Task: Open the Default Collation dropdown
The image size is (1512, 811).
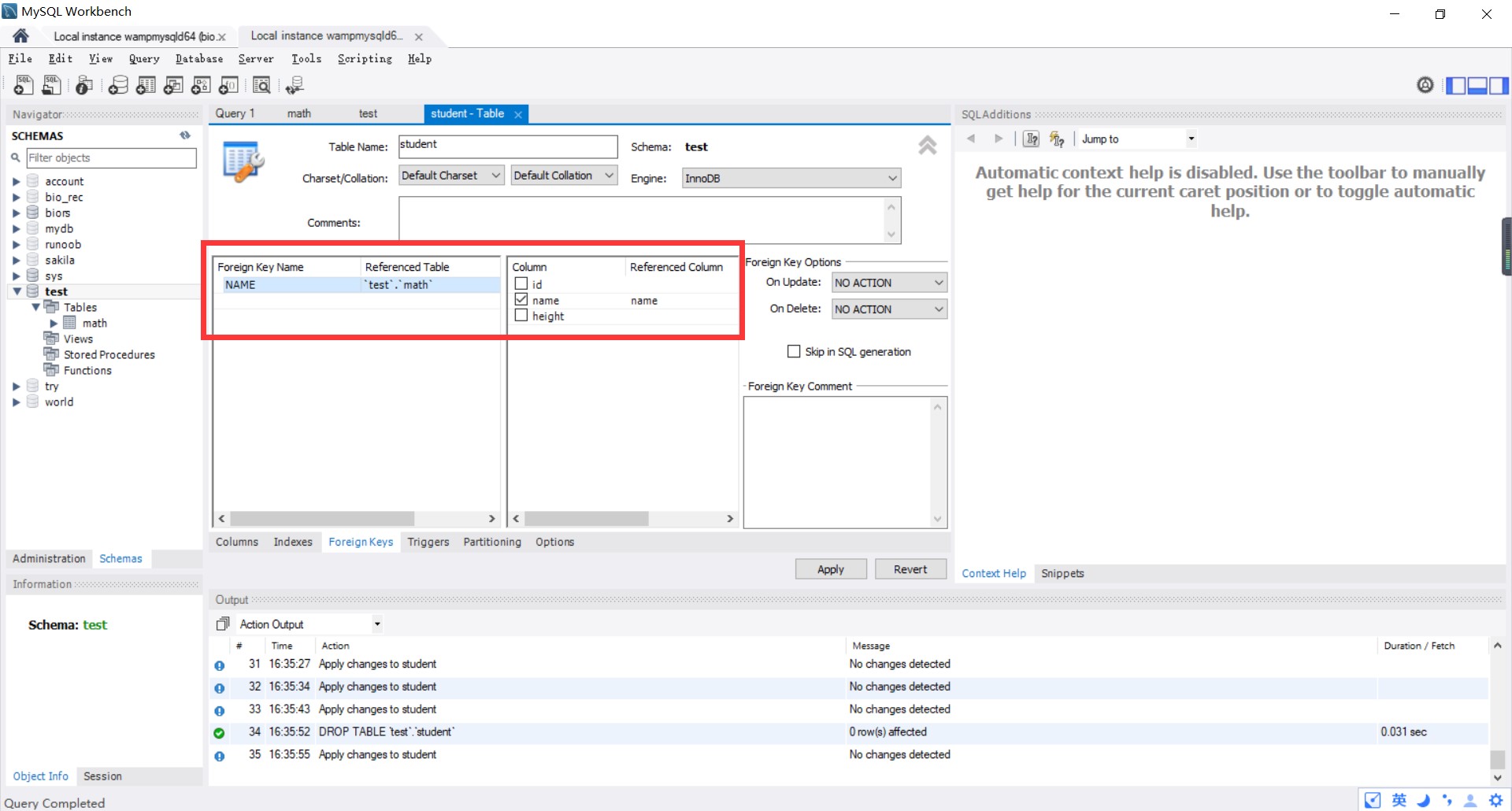Action: tap(564, 176)
